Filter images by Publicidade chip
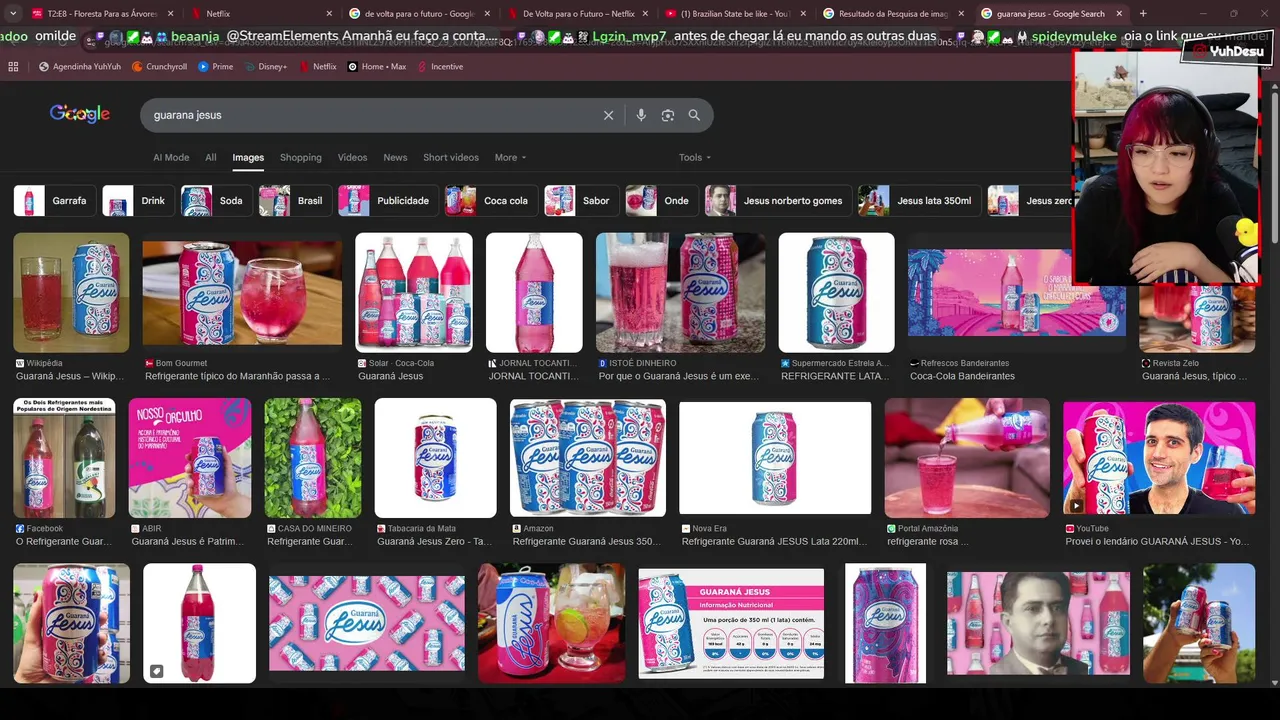This screenshot has width=1280, height=720. pyautogui.click(x=388, y=201)
